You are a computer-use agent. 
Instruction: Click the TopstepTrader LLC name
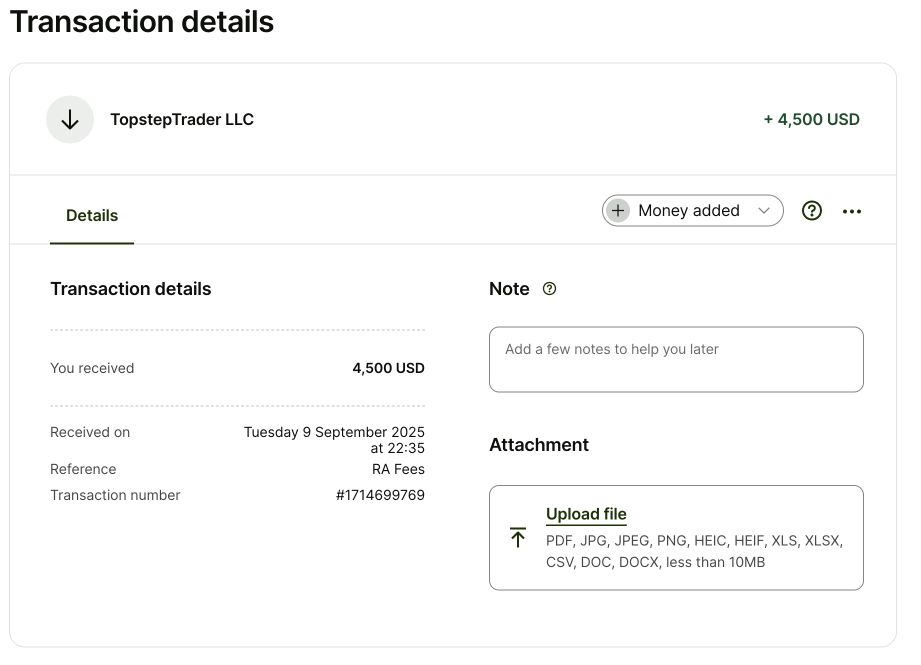[182, 119]
